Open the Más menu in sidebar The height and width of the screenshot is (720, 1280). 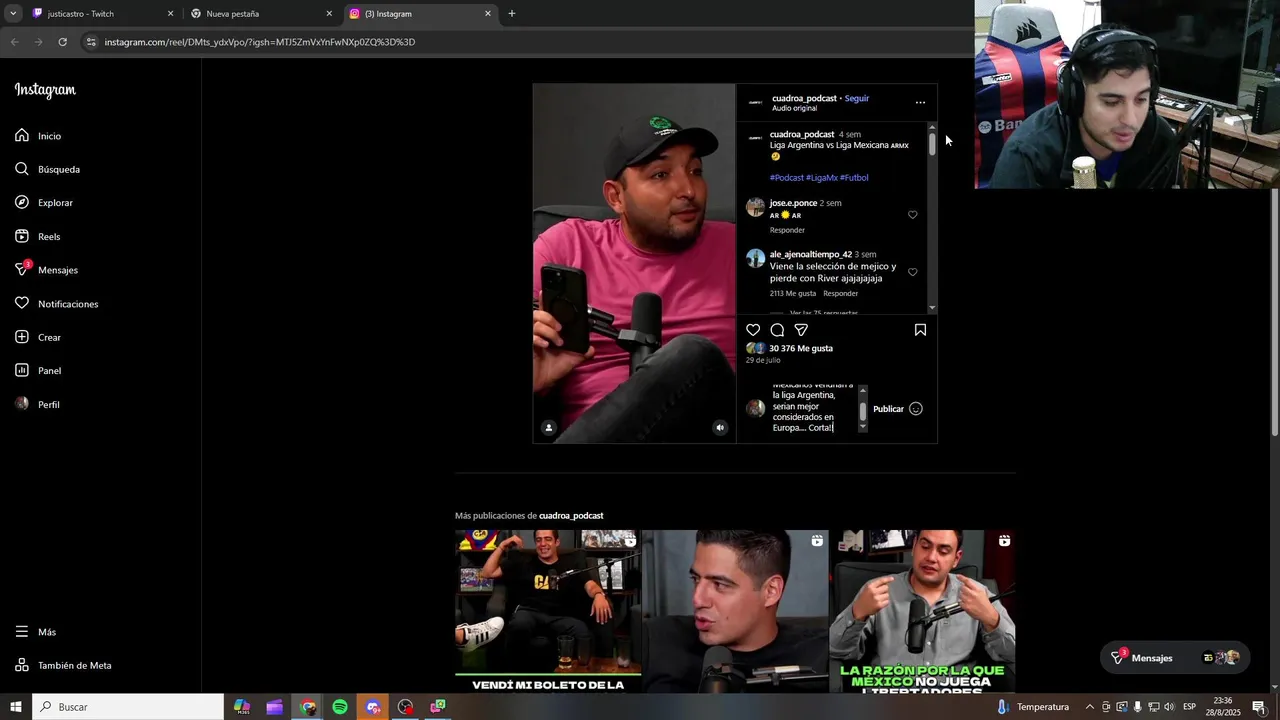pos(36,632)
